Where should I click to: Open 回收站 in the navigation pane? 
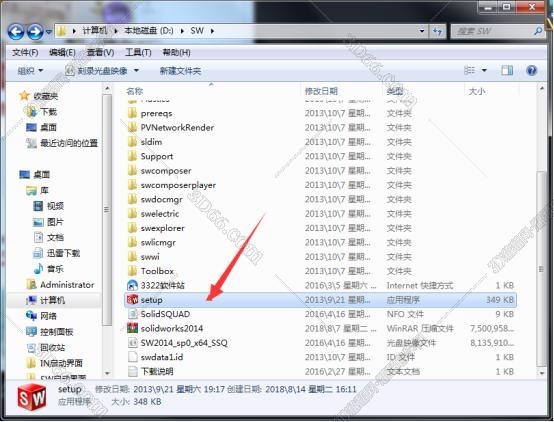coord(52,347)
